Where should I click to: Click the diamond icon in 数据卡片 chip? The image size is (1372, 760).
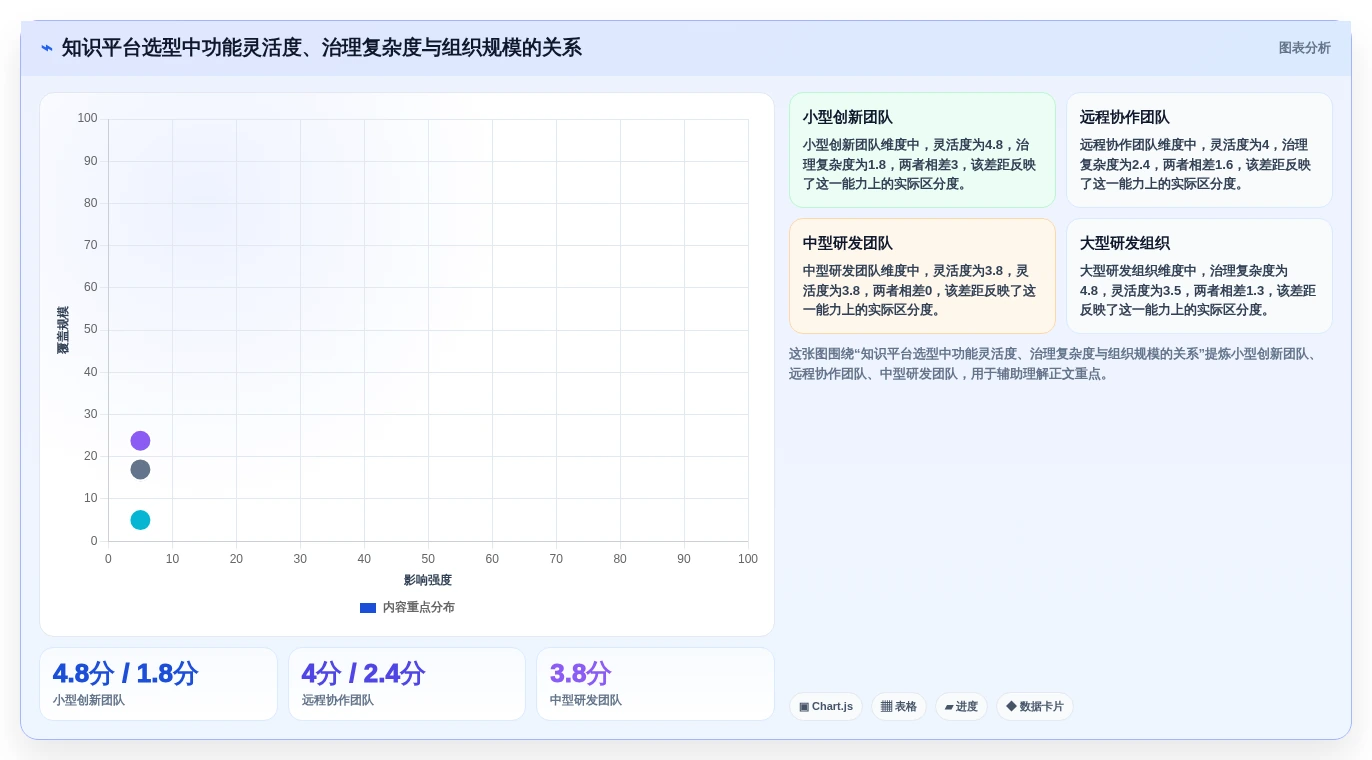tap(1011, 706)
